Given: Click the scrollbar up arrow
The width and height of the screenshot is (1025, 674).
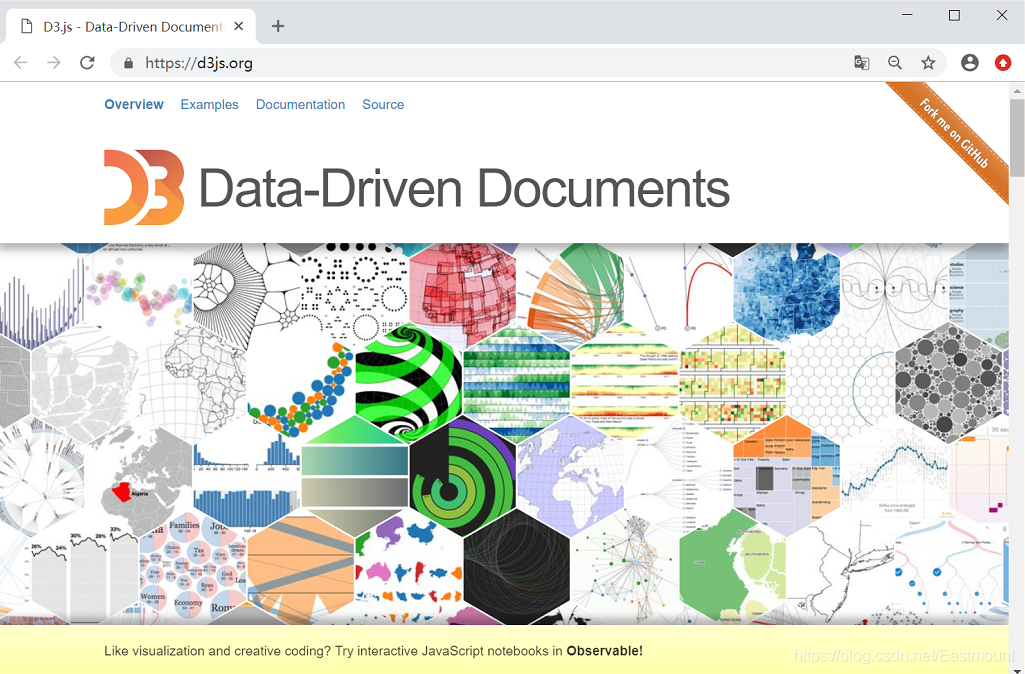Looking at the screenshot, I should click(x=1017, y=90).
